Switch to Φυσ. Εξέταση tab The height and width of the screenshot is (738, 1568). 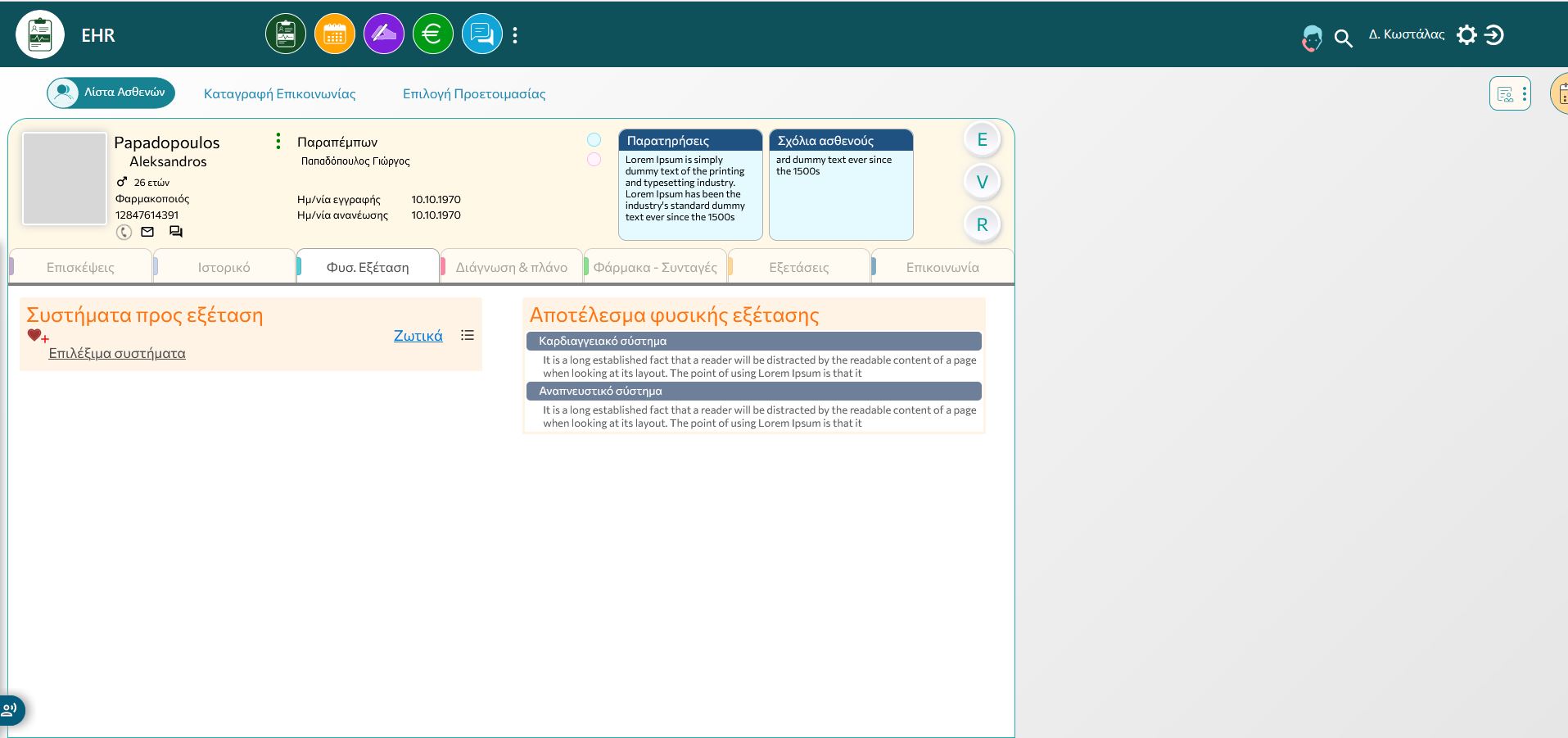coord(368,267)
